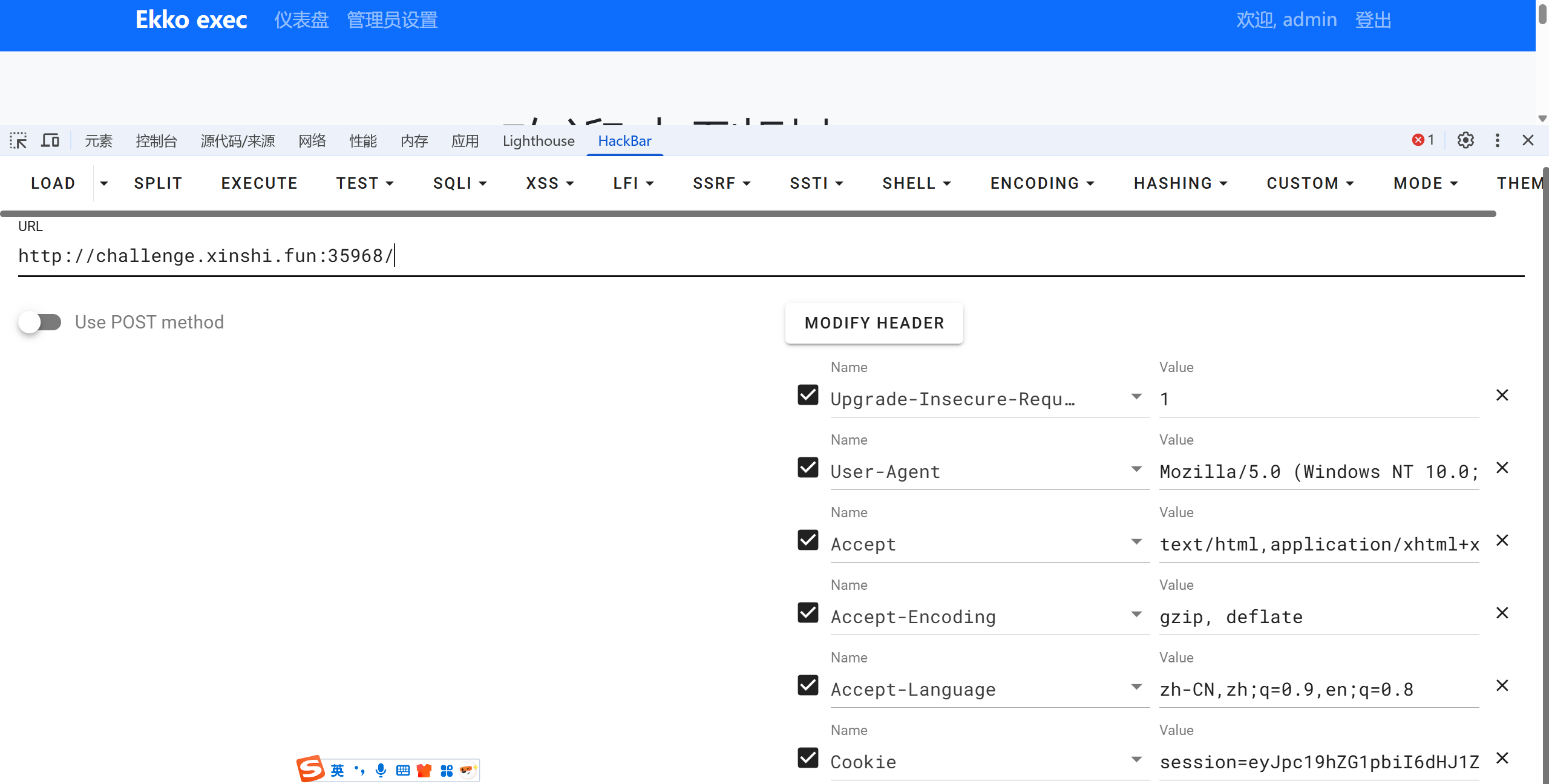Switch to the Lighthouse tab

(538, 141)
